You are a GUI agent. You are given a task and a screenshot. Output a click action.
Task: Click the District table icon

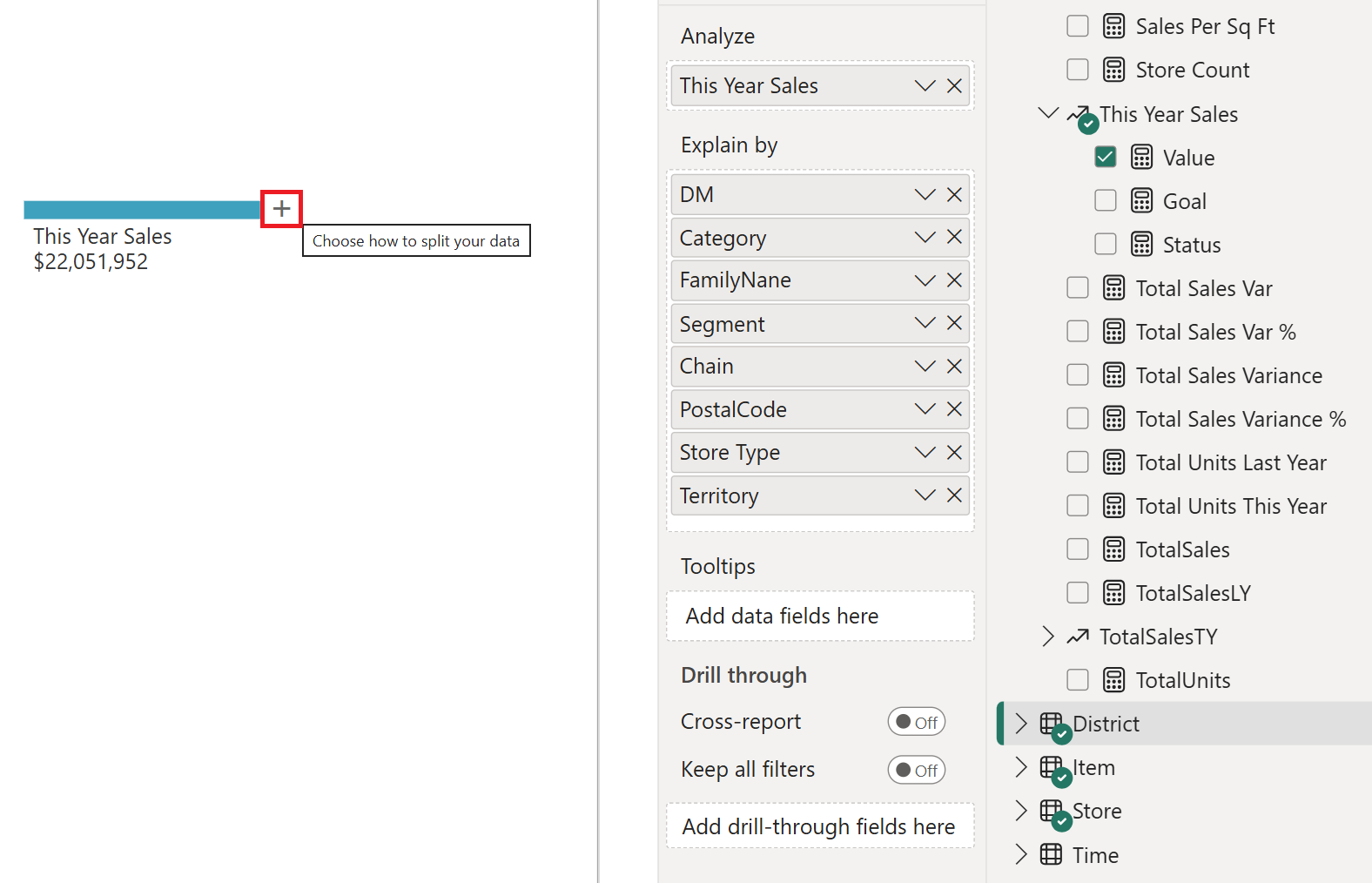point(1052,724)
